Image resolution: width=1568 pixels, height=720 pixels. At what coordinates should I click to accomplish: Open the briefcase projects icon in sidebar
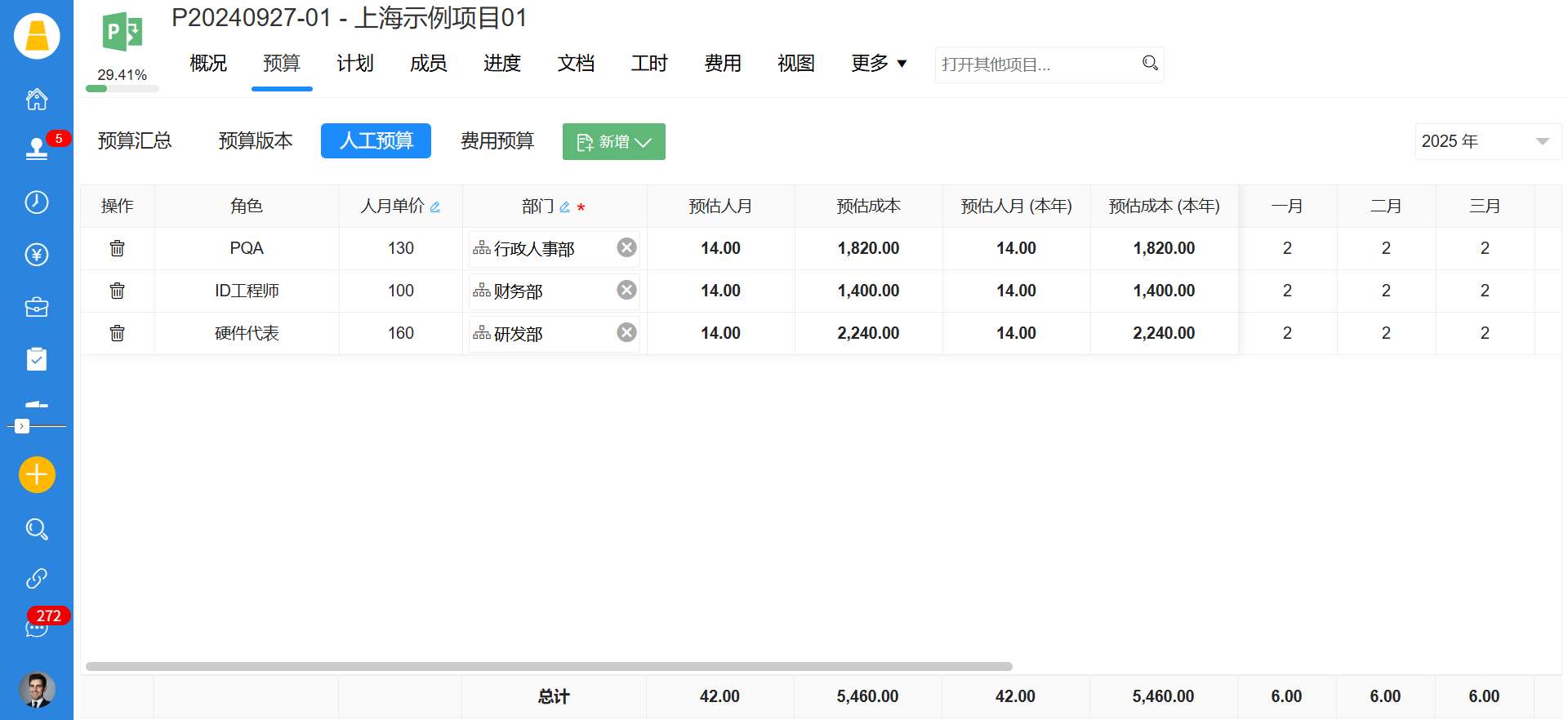pos(37,307)
